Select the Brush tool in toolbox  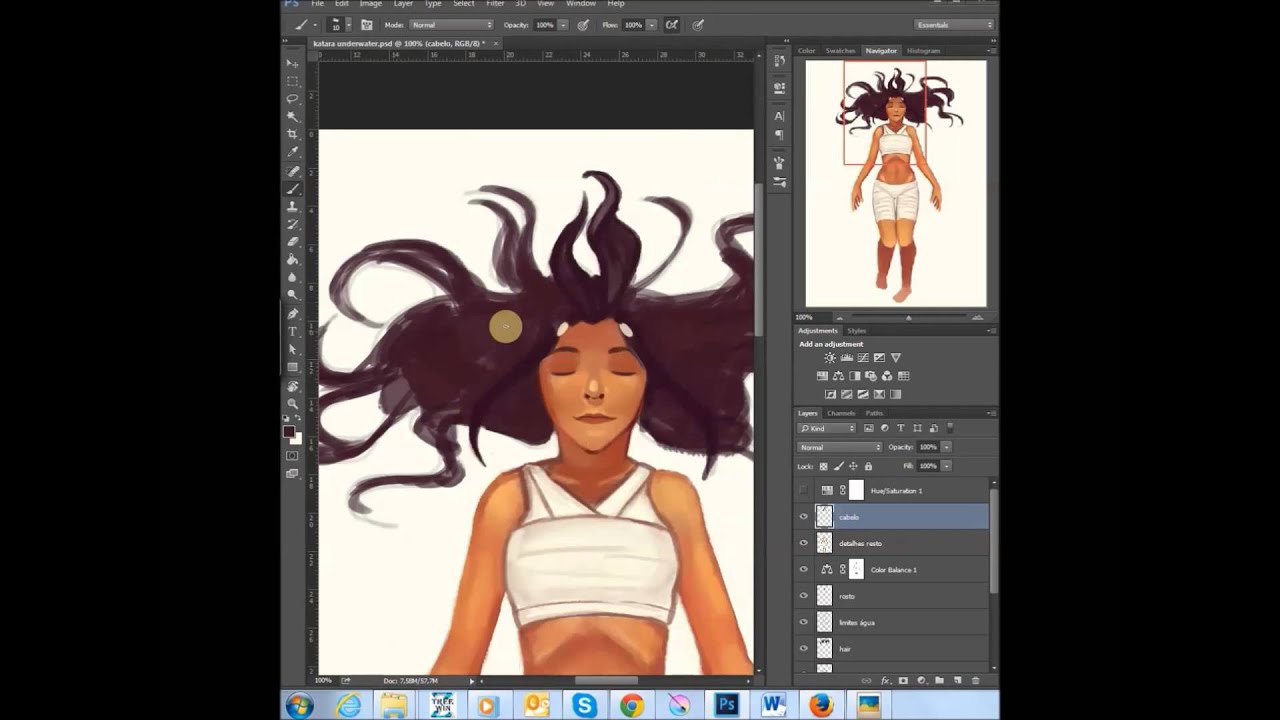point(293,189)
